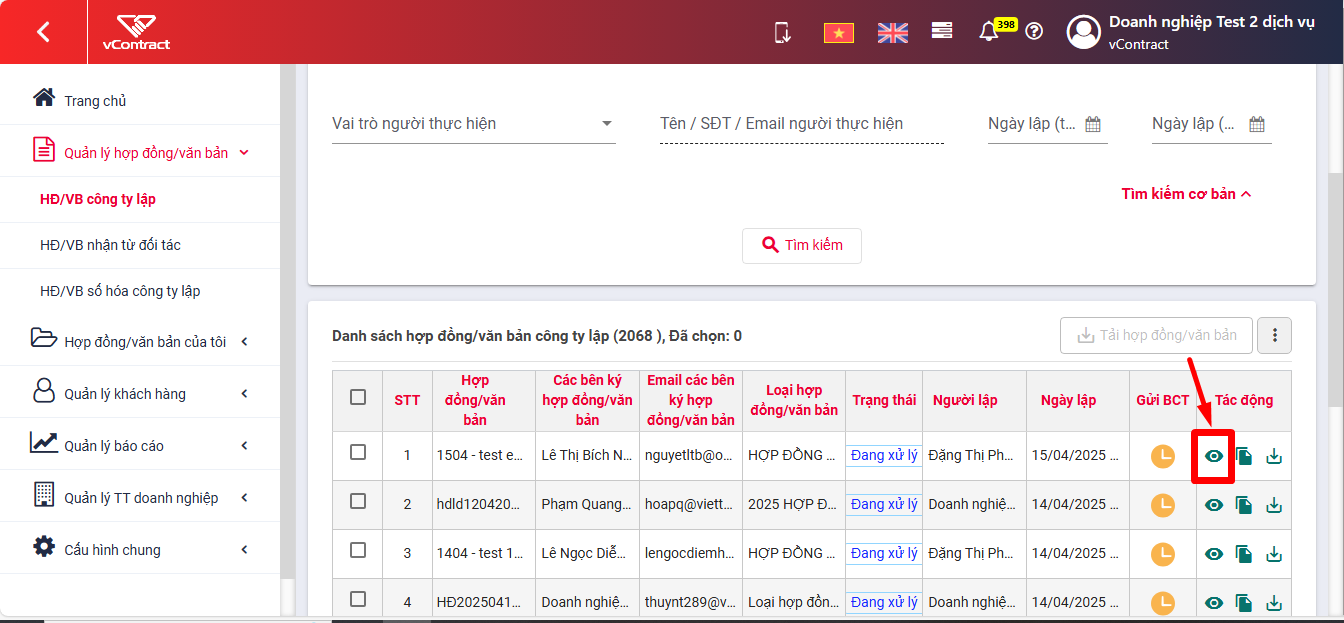Click the Tìm kiếm search button
Screen dimensions: 1344x623
(x=802, y=245)
